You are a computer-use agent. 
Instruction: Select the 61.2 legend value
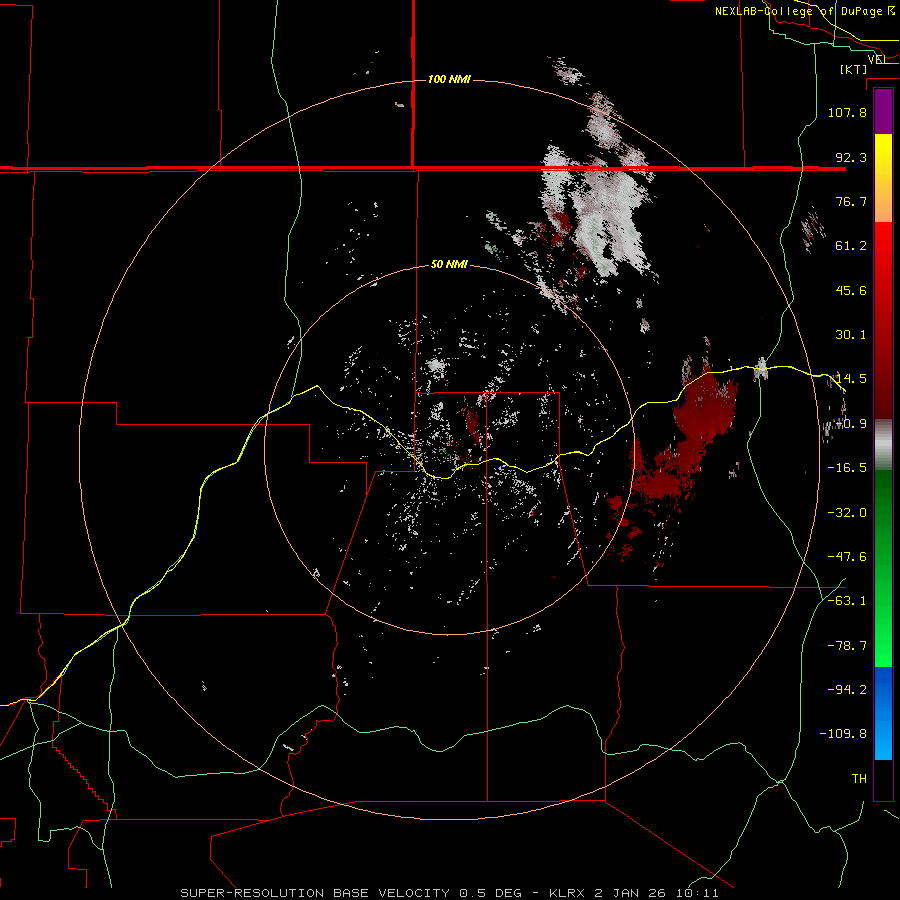point(851,246)
